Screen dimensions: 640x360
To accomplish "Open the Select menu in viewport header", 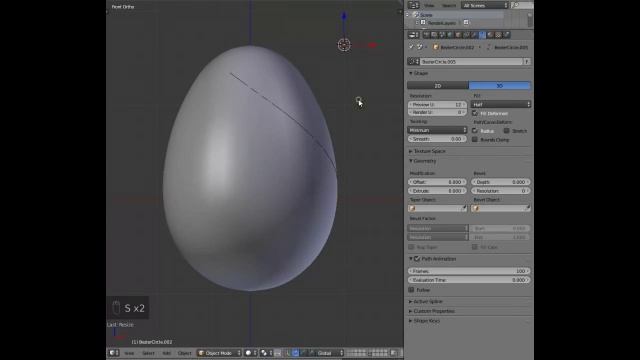I will coord(148,353).
